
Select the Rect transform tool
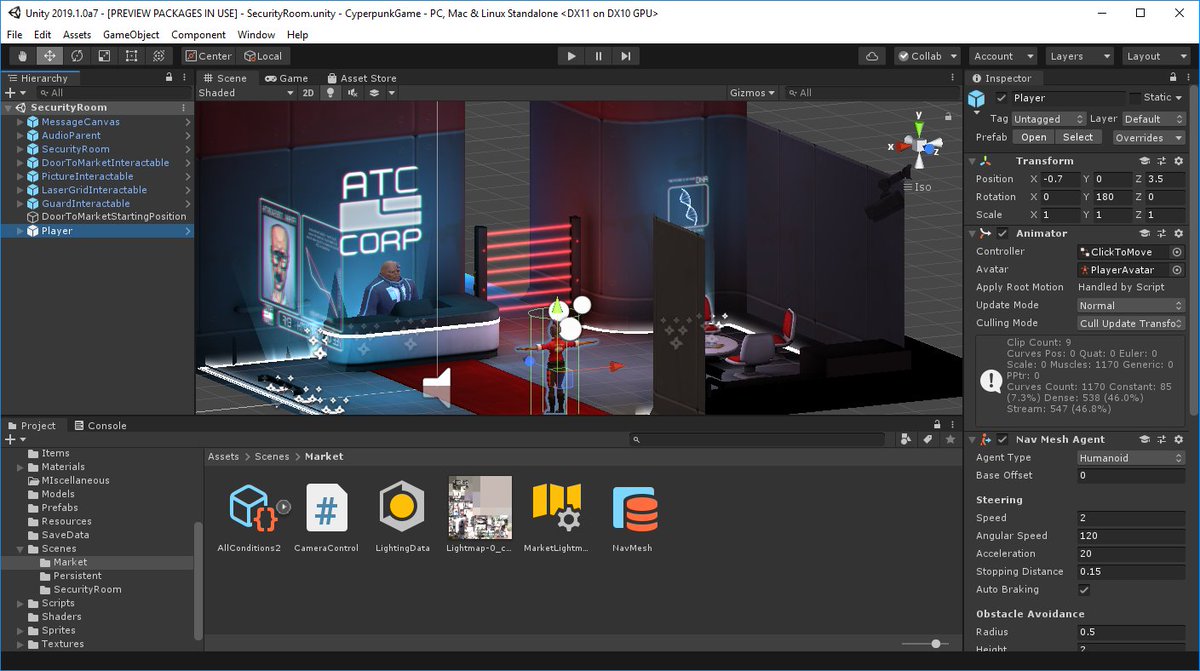(x=131, y=56)
